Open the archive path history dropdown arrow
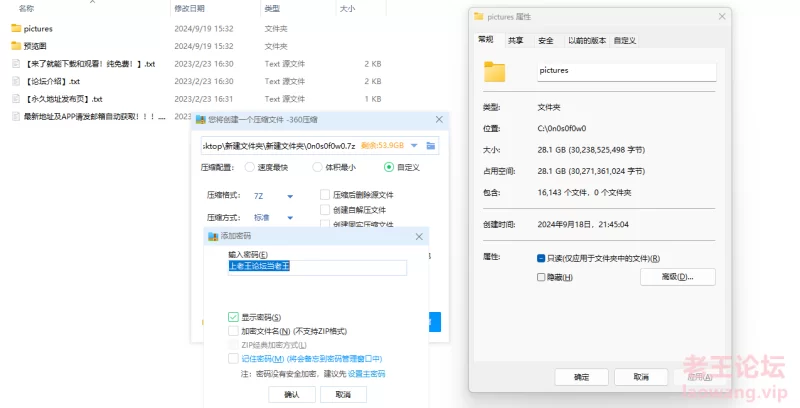The width and height of the screenshot is (800, 408). coord(414,145)
